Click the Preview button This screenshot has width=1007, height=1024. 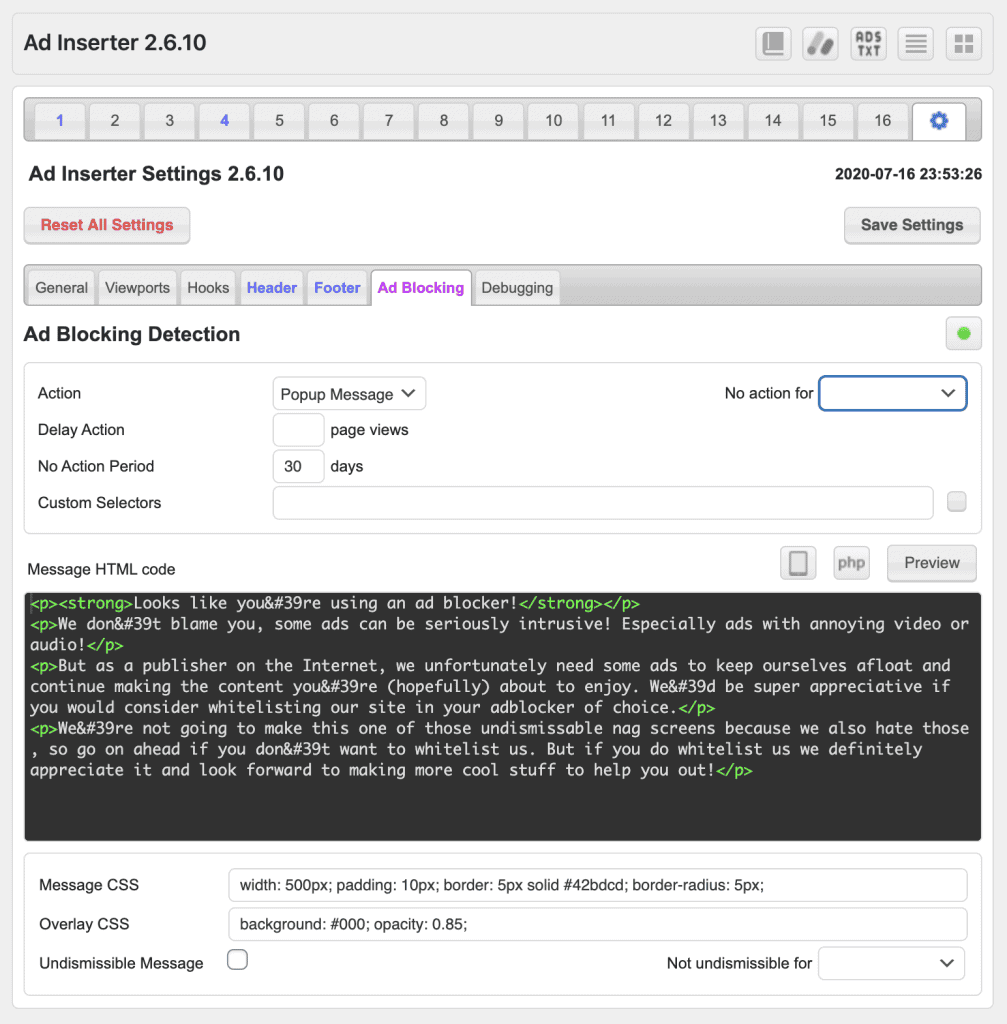tap(932, 563)
